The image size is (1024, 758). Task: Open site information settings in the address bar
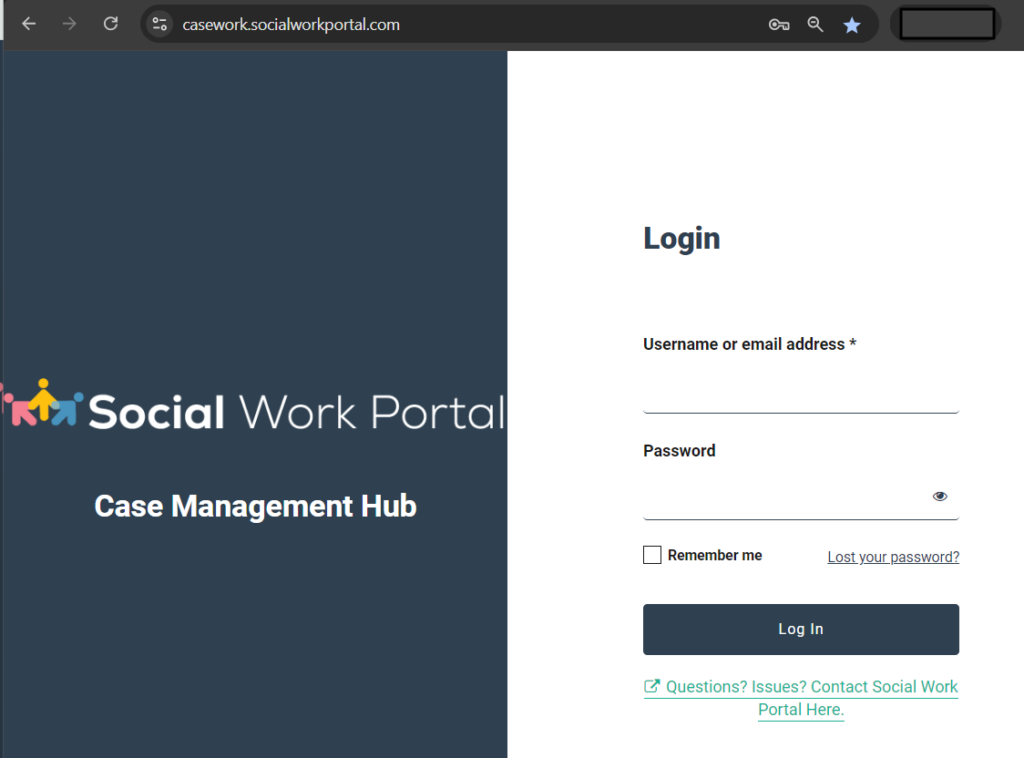(159, 23)
